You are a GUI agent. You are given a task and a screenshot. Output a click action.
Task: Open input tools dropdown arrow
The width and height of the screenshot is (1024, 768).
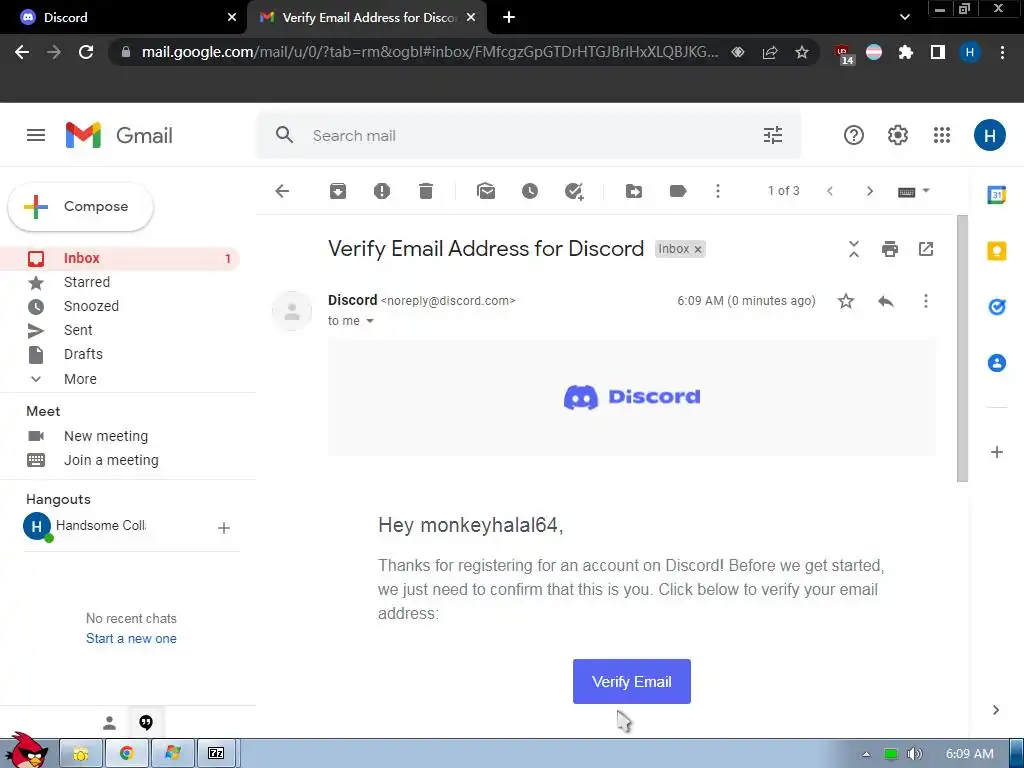click(925, 191)
